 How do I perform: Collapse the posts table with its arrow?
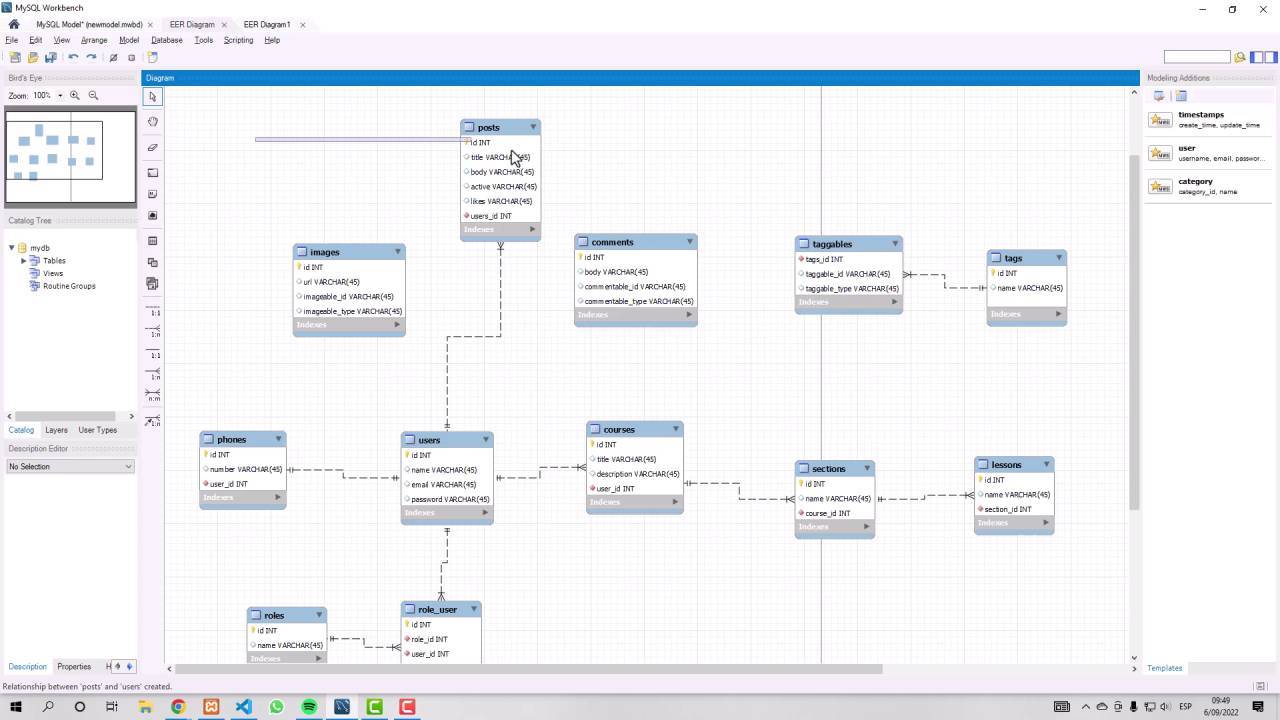click(533, 127)
